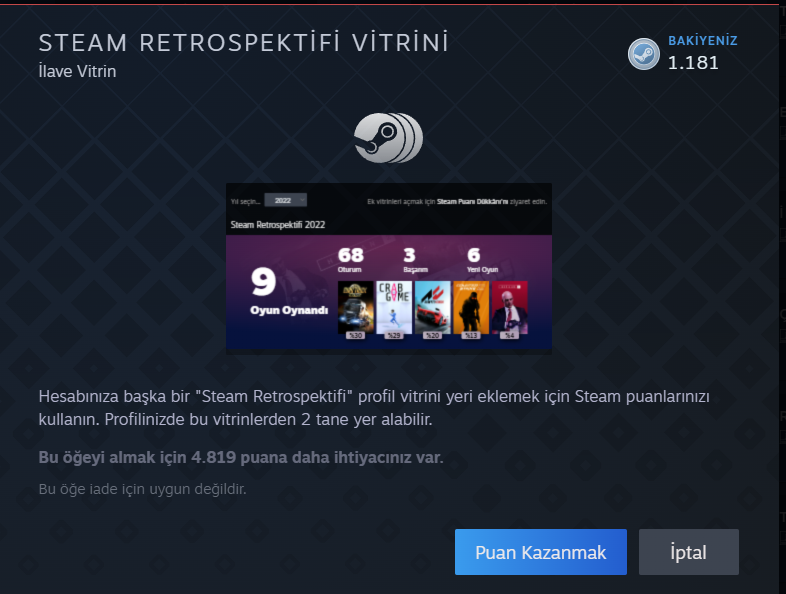Click the %4 playtime badge
The height and width of the screenshot is (594, 786).
tap(509, 335)
